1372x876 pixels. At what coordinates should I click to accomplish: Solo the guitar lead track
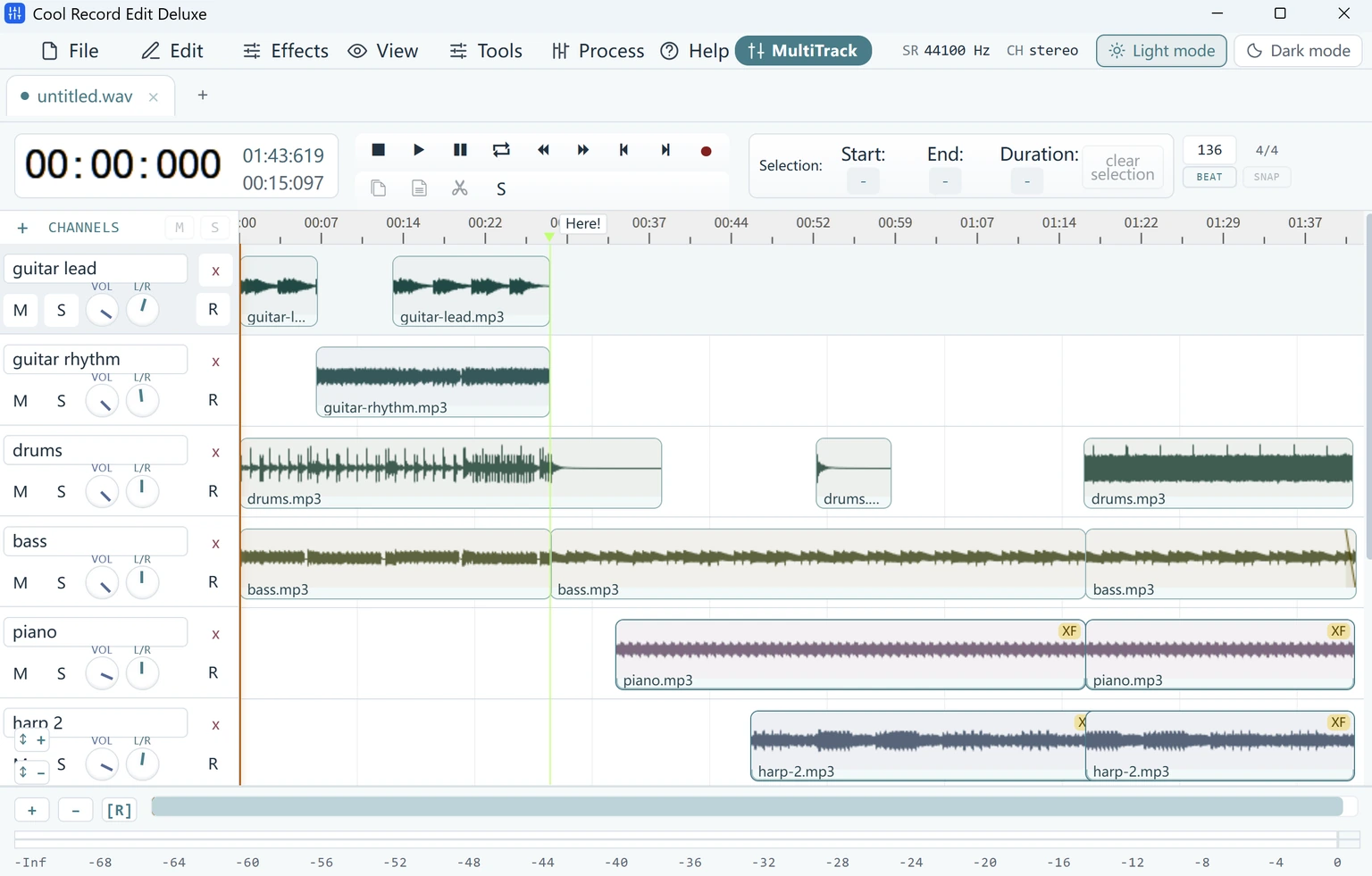(61, 310)
